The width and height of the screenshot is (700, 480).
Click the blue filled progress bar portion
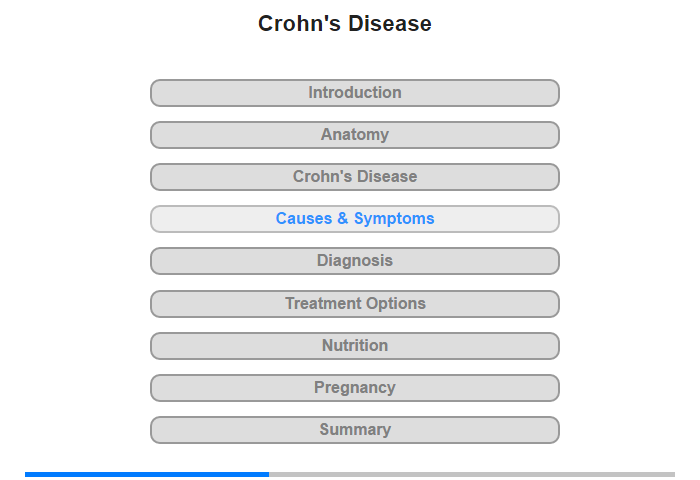click(147, 474)
